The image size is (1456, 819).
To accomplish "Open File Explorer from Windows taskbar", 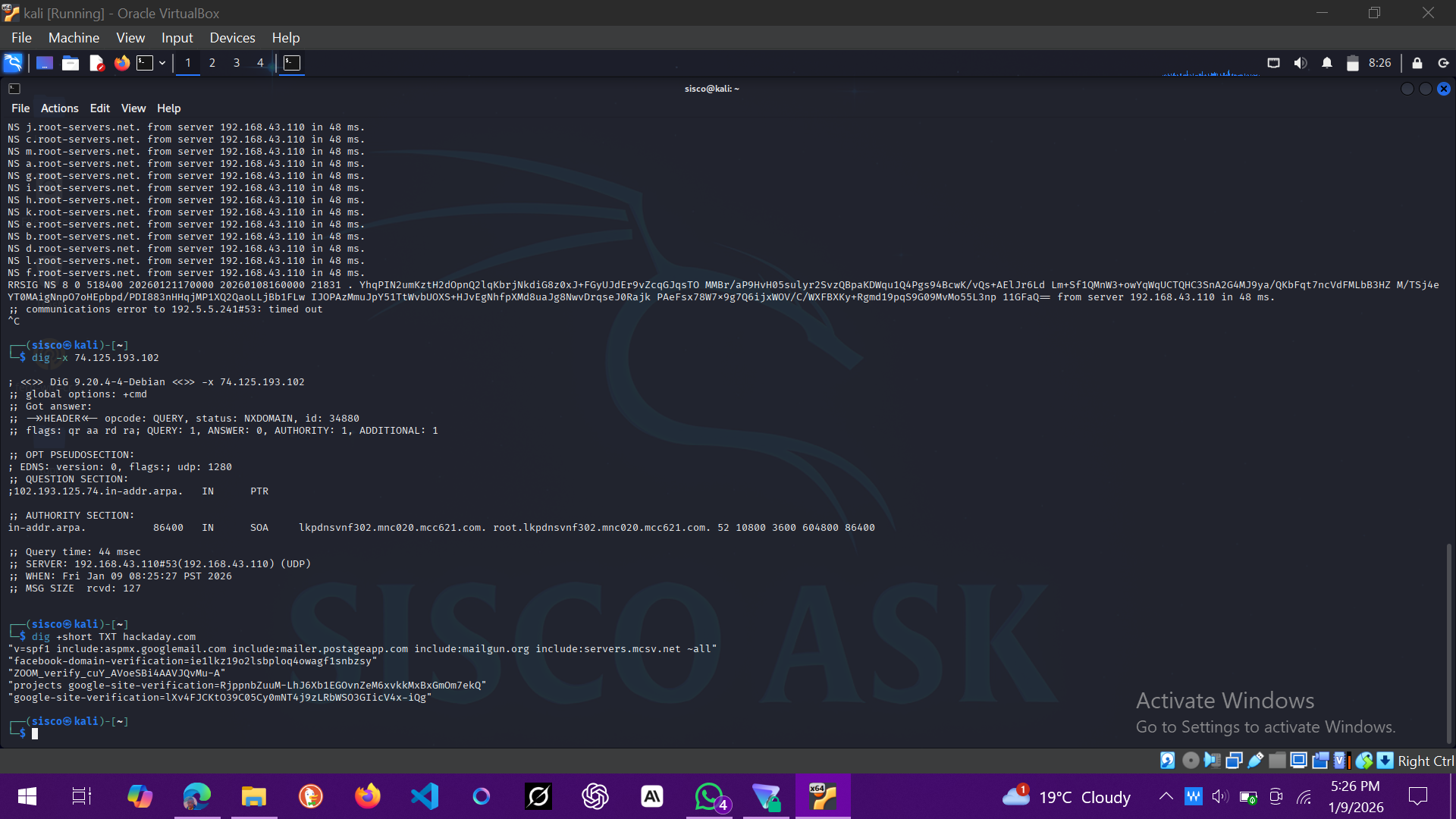I will [x=254, y=796].
